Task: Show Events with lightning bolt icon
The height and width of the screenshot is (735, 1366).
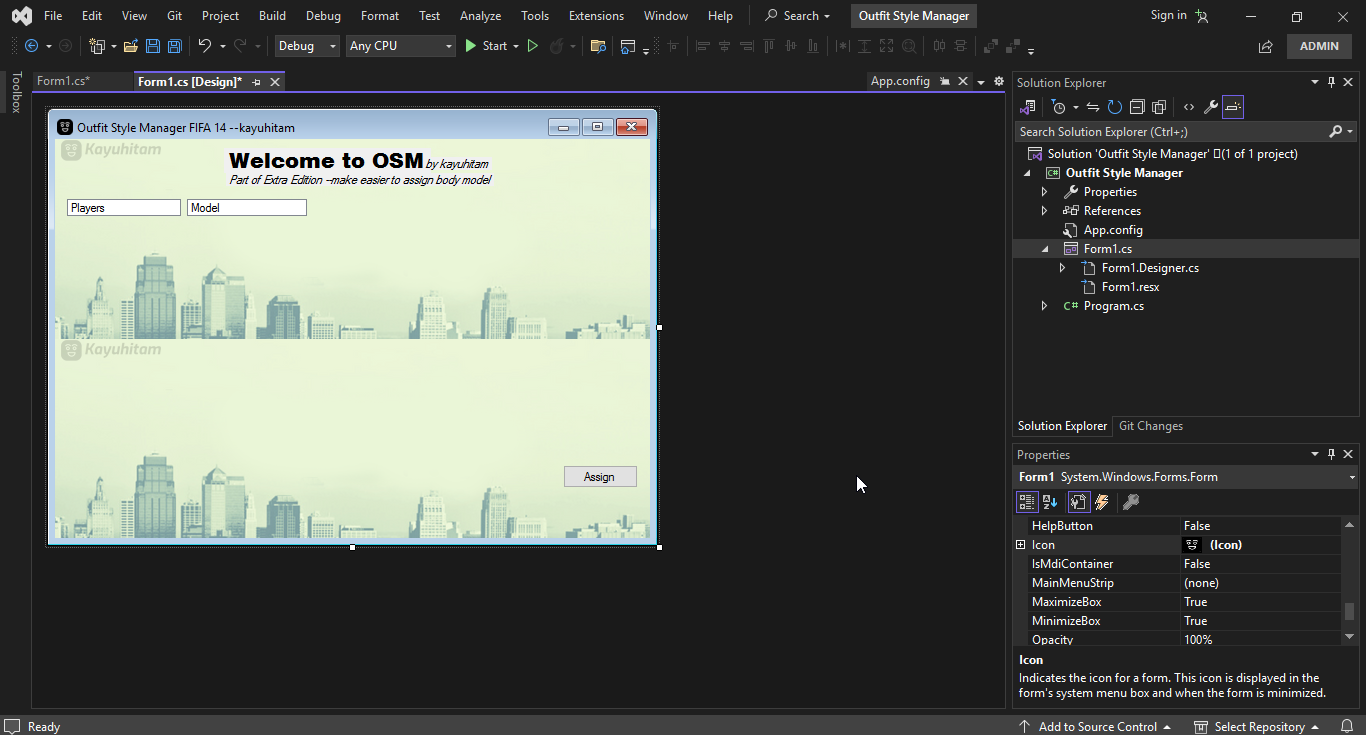Action: tap(1102, 502)
